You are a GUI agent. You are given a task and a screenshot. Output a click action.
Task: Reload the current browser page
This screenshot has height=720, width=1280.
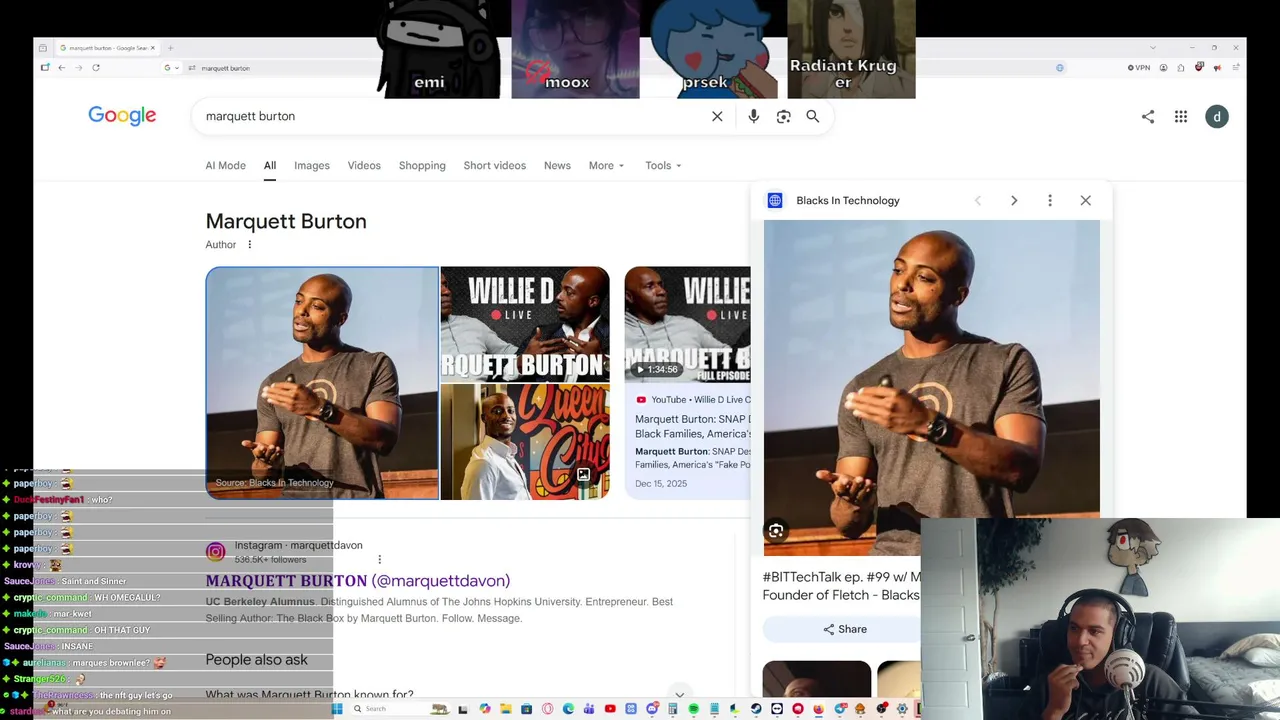96,68
